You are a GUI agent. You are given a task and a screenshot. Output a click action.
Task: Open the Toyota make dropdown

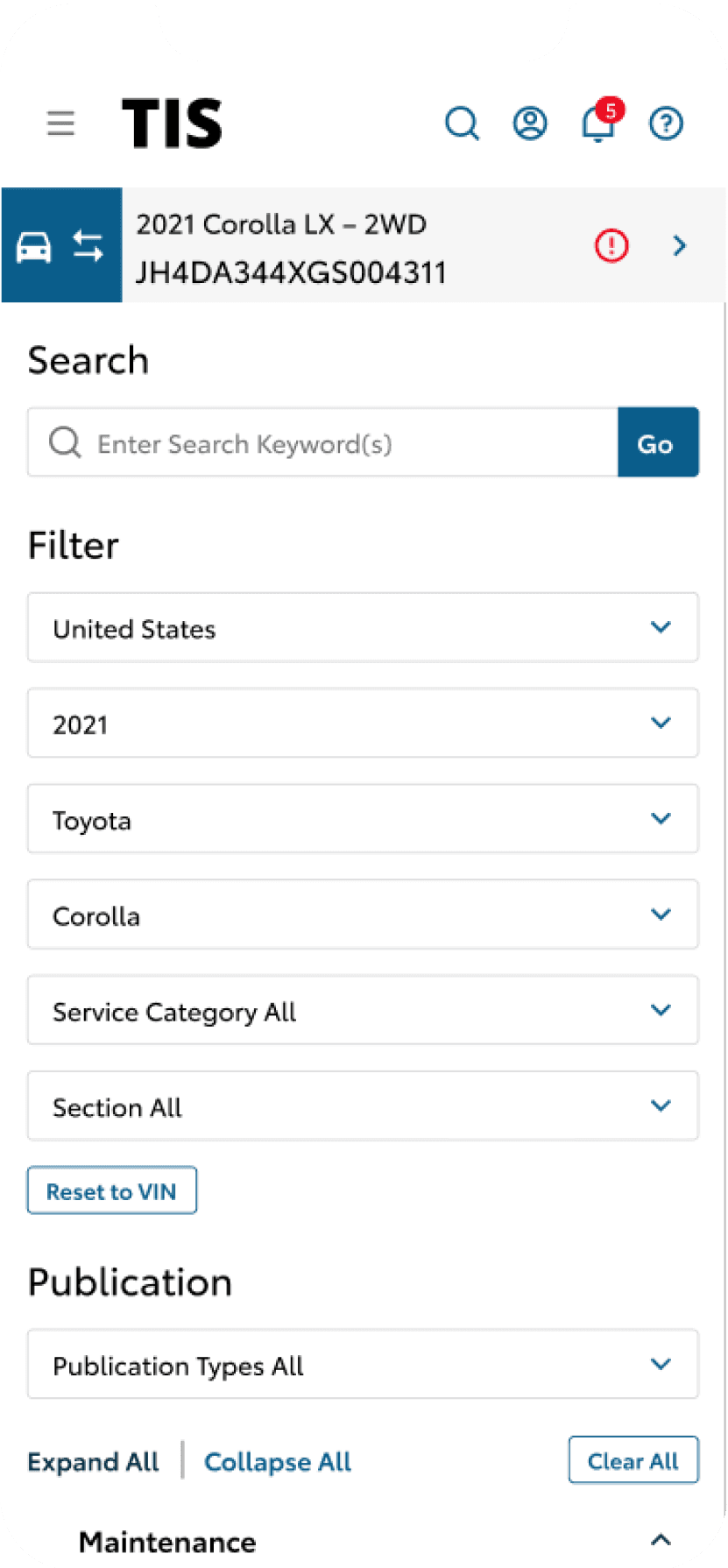tap(363, 819)
